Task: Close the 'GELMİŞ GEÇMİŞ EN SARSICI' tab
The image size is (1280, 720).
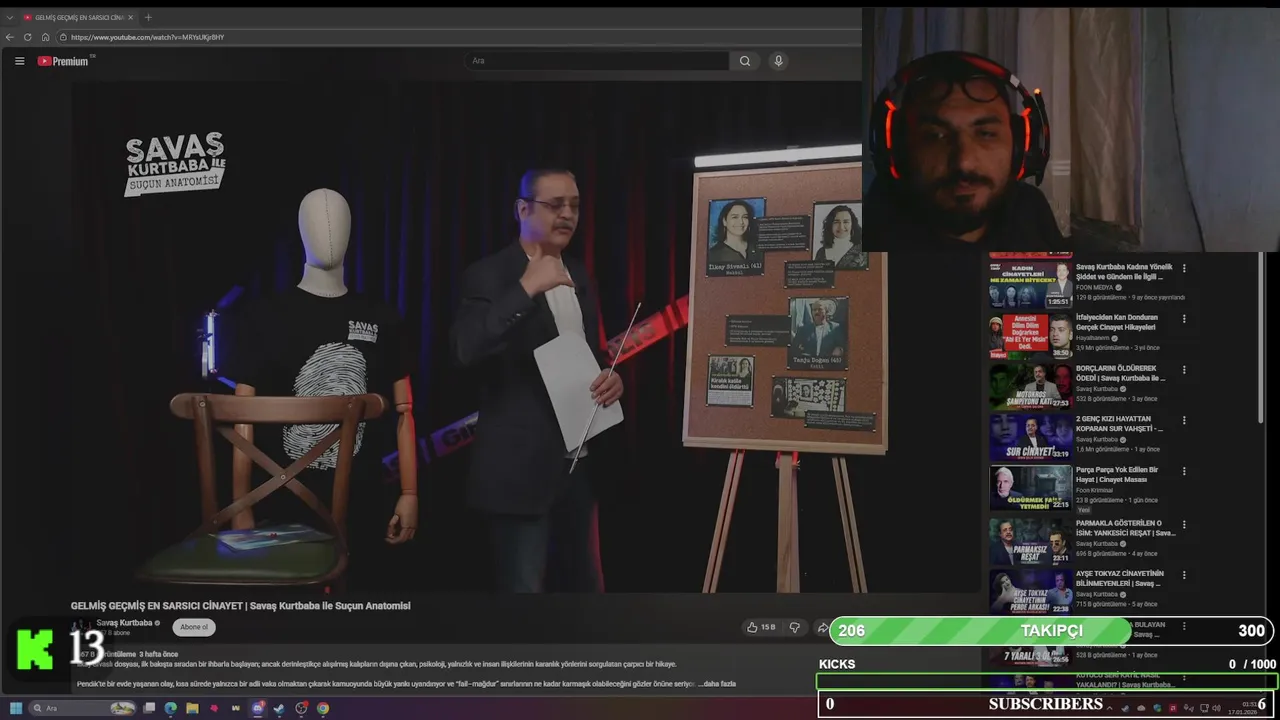Action: (130, 17)
